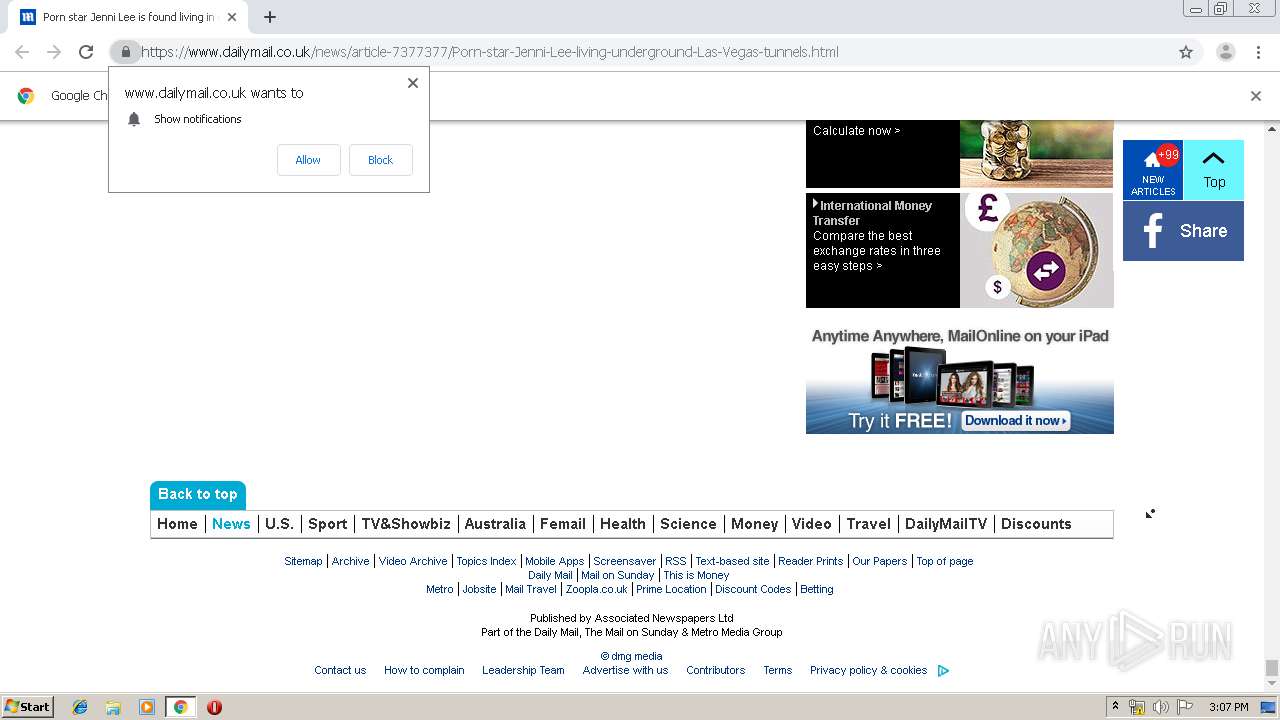Open Internet Explorer from the taskbar
The image size is (1280, 720).
(x=80, y=707)
